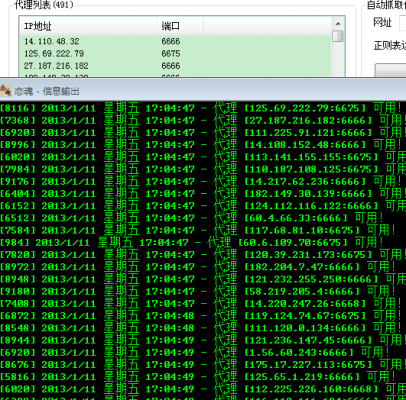Viewport: 406px width, 400px height.
Task: Click the 恋魂 - 信息输出 title bar
Action: [203, 91]
